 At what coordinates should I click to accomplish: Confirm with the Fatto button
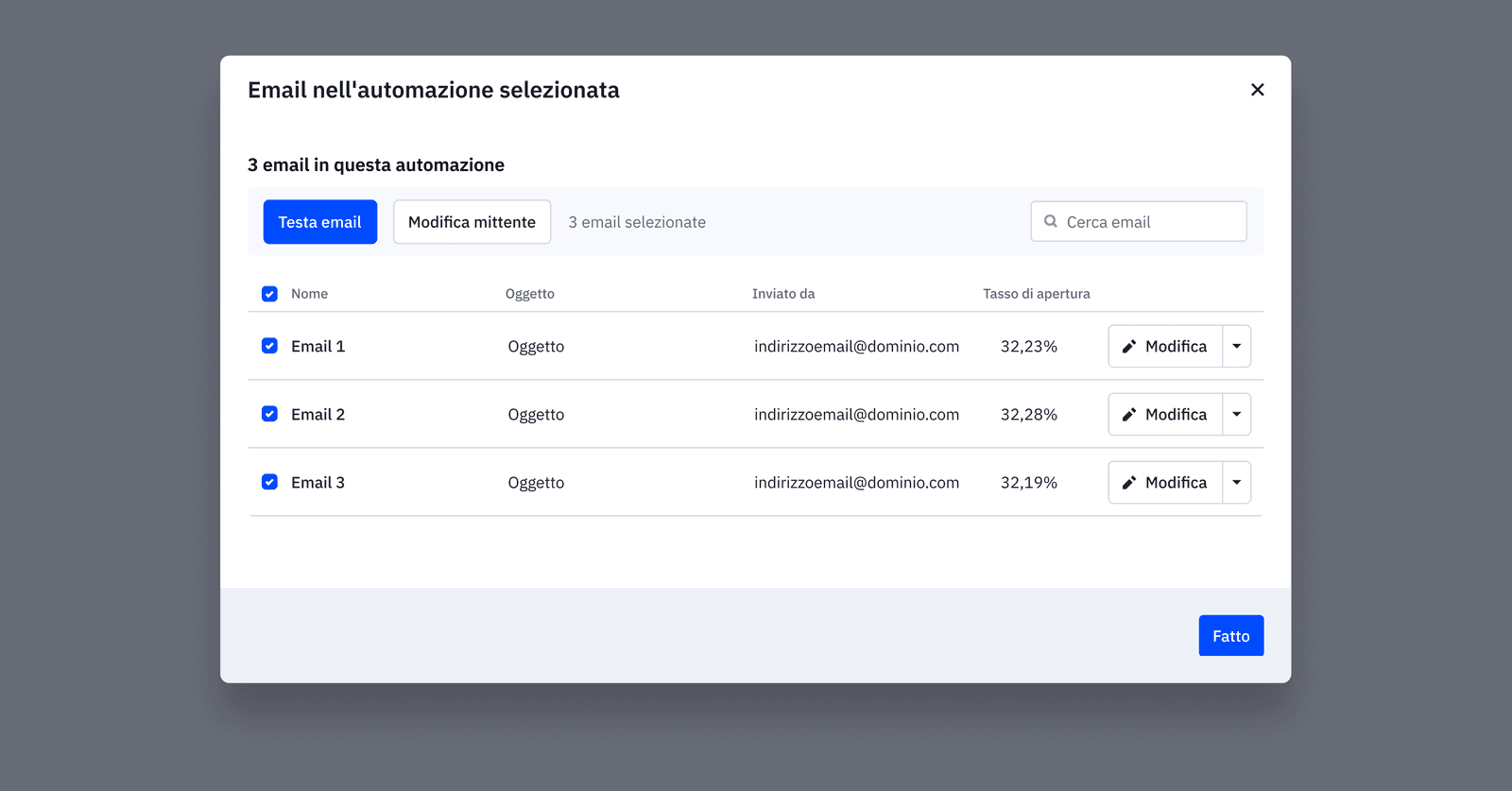coord(1230,636)
